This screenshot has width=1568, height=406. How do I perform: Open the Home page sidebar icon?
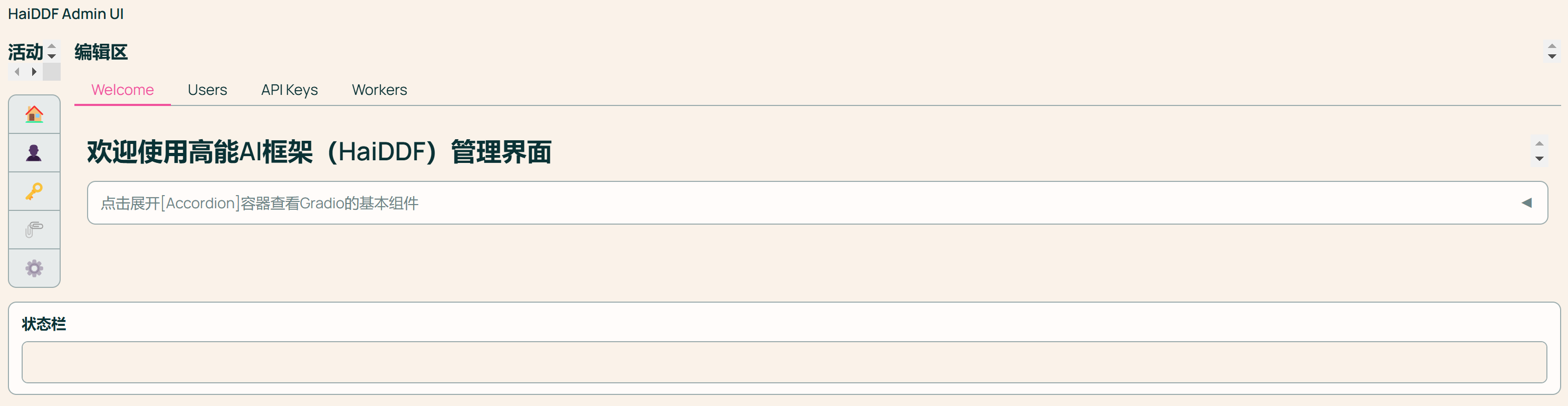click(x=34, y=114)
